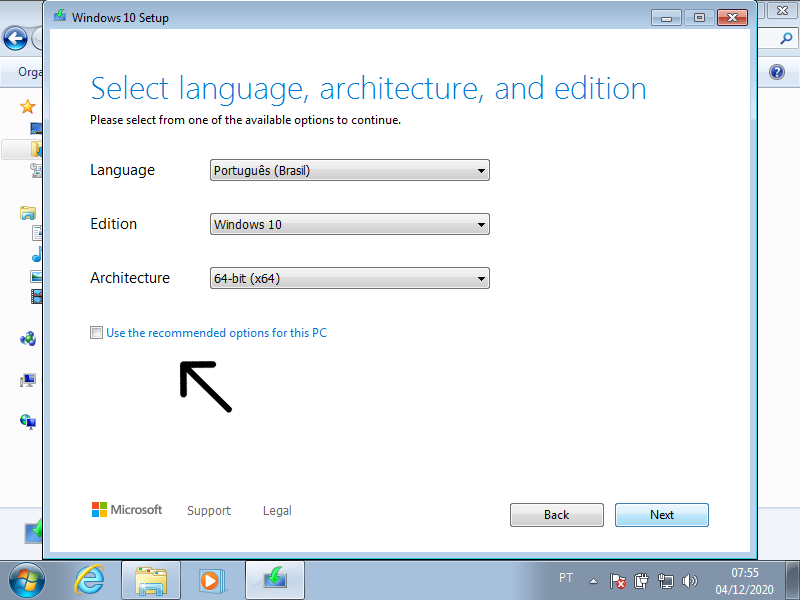This screenshot has height=600, width=800.
Task: Select the Computer icon in Explorer sidebar
Action: tap(28, 380)
